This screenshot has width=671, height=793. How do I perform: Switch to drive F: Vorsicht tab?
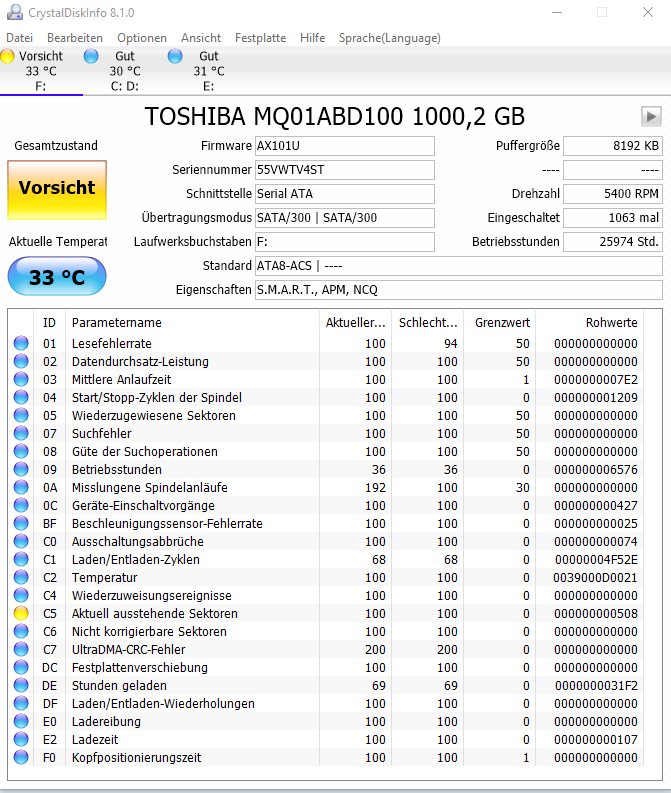click(41, 71)
